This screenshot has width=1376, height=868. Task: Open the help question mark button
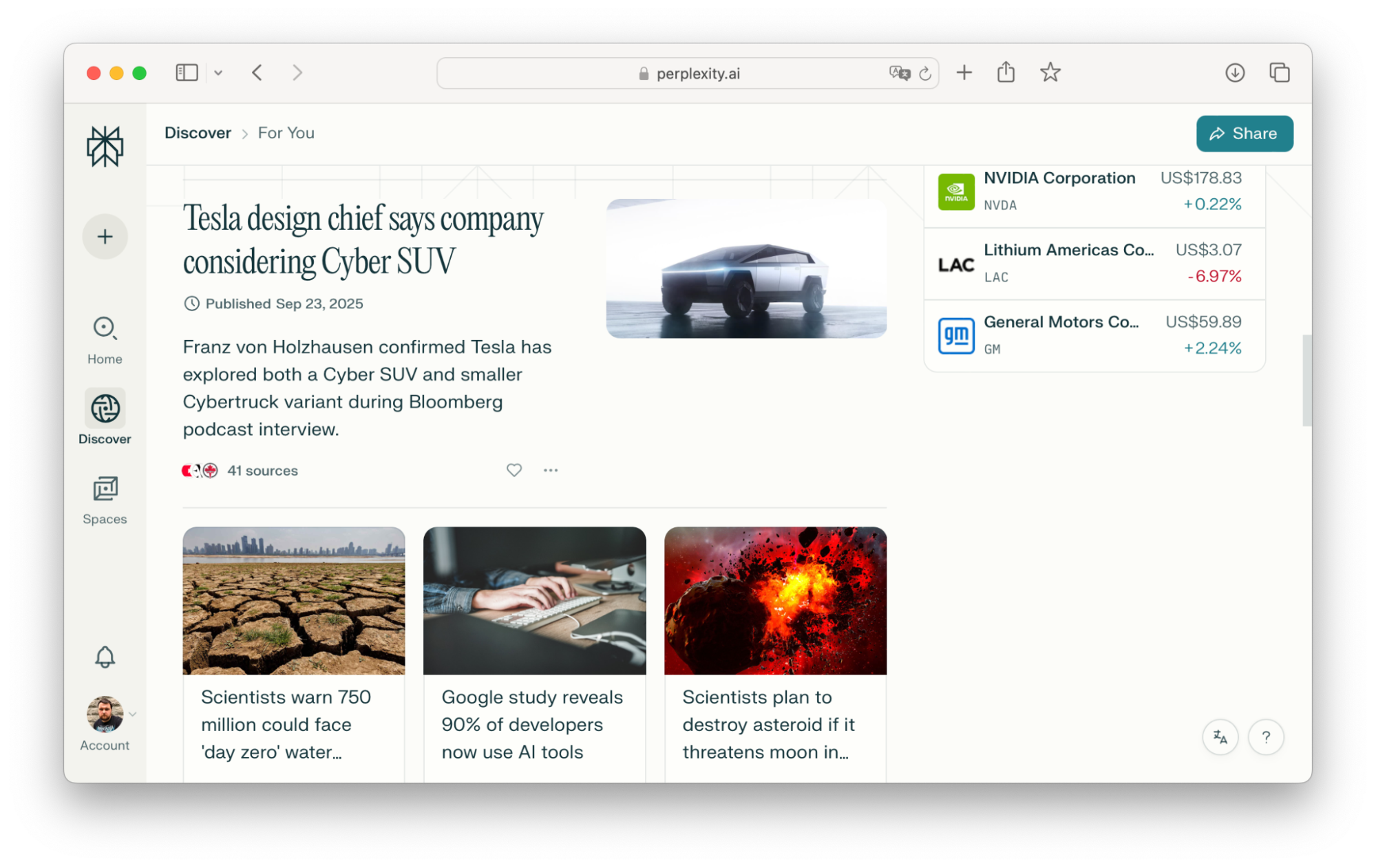coord(1265,737)
